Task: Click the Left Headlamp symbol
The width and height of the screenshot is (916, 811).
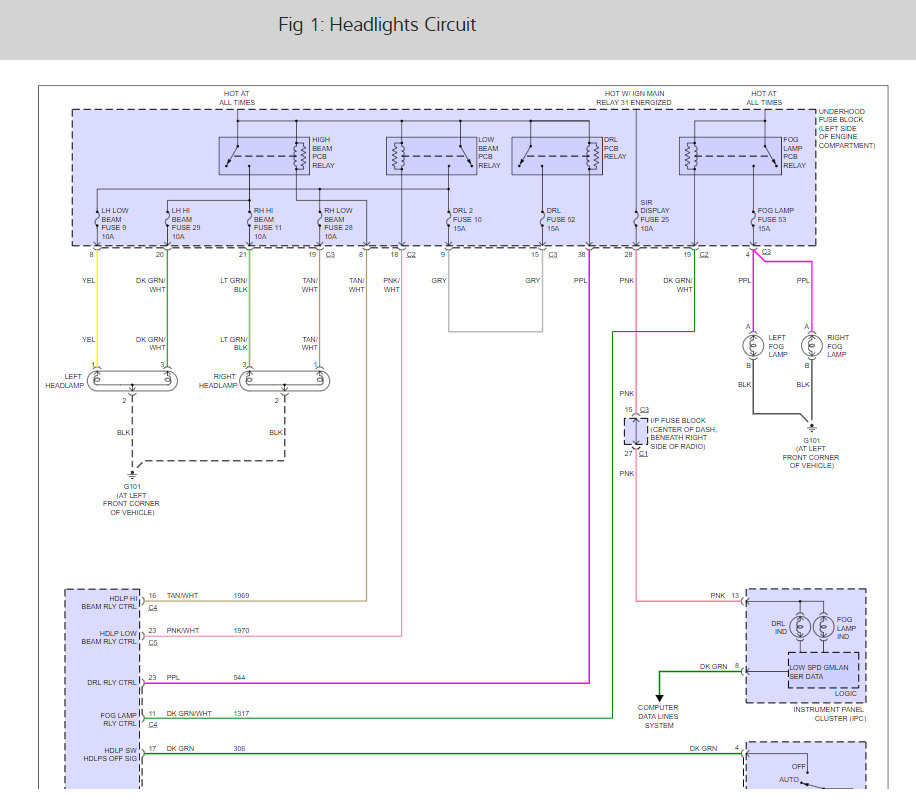Action: [132, 380]
